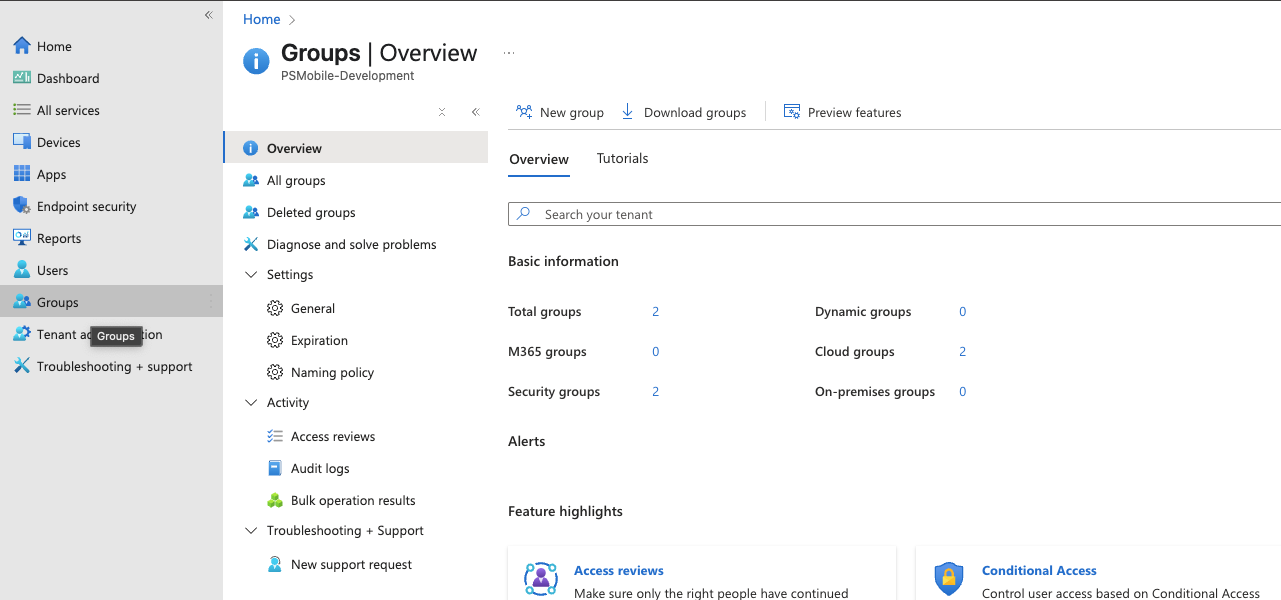Focus the Search your tenant field

click(895, 214)
